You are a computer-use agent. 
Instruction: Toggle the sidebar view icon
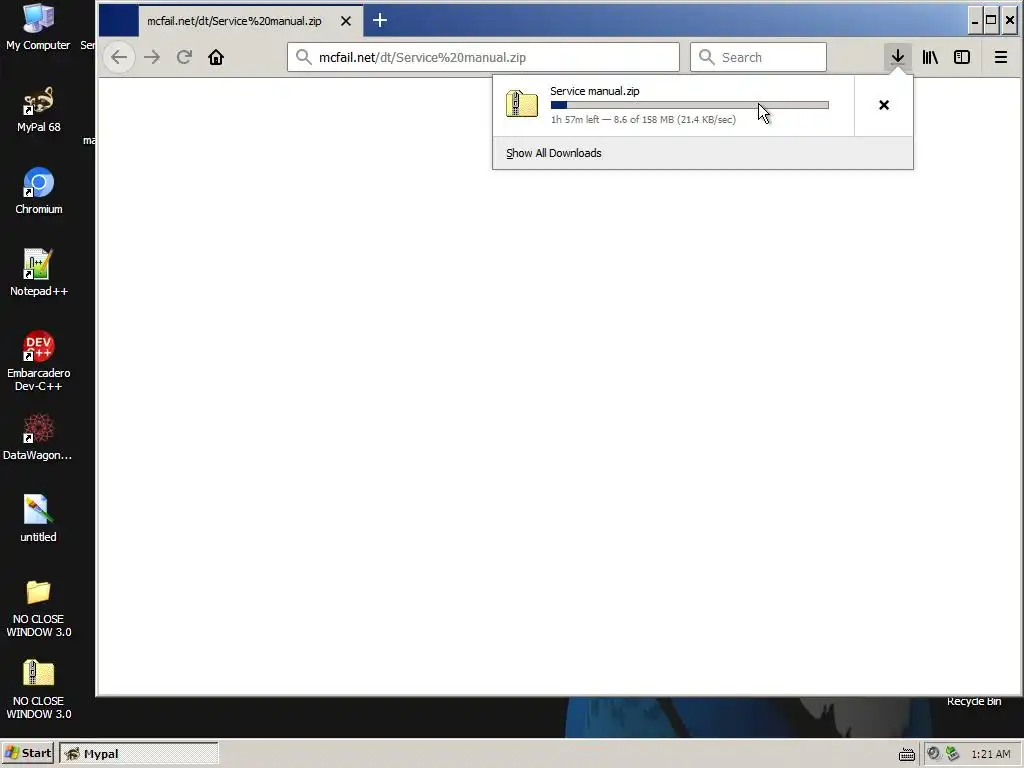(x=962, y=57)
